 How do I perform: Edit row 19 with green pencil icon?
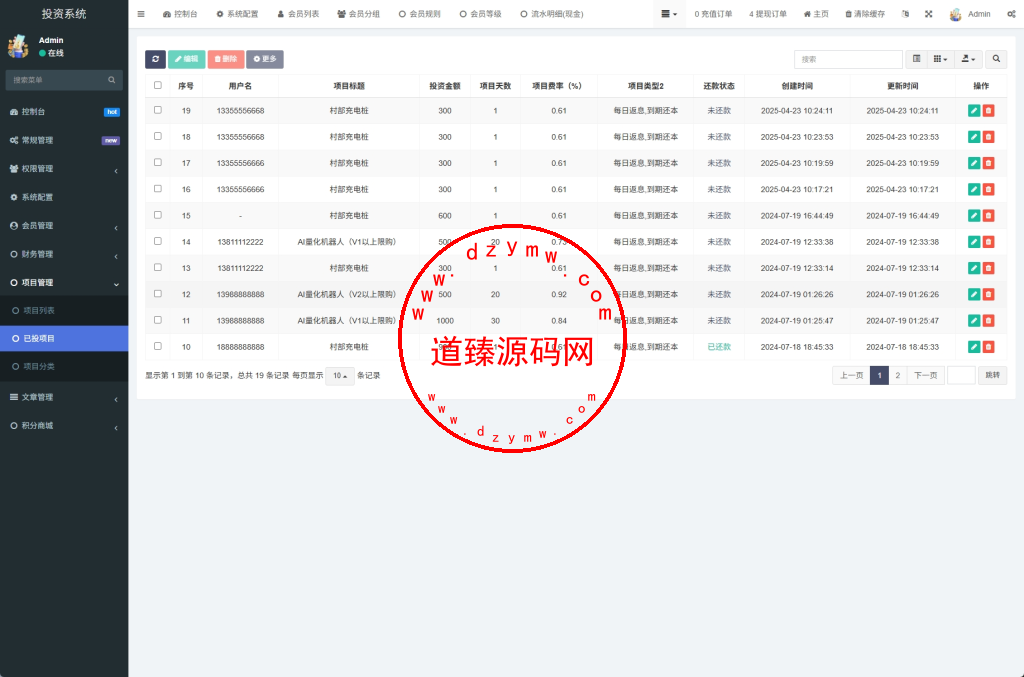pyautogui.click(x=974, y=111)
